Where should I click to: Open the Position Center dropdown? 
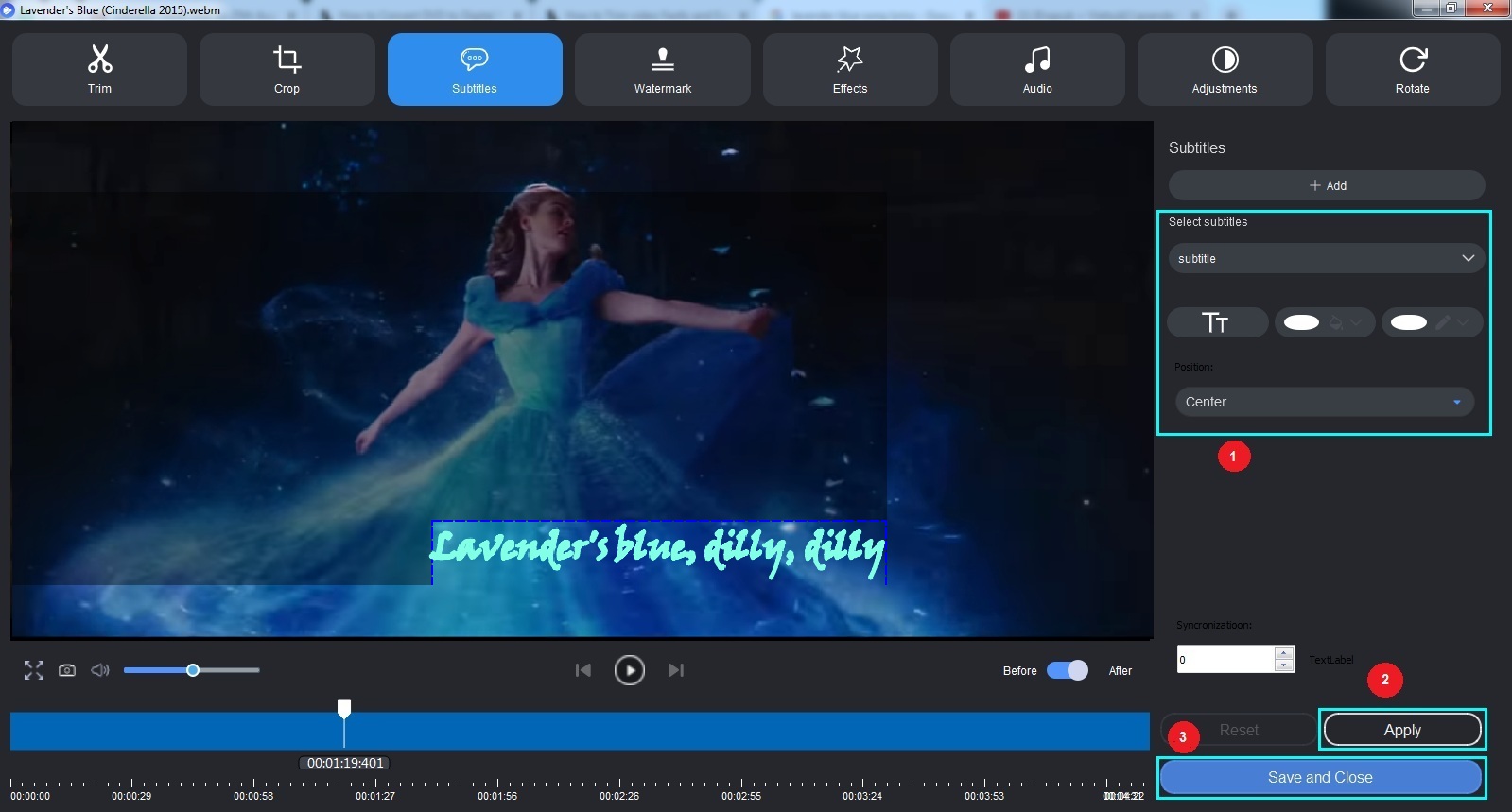click(x=1324, y=402)
